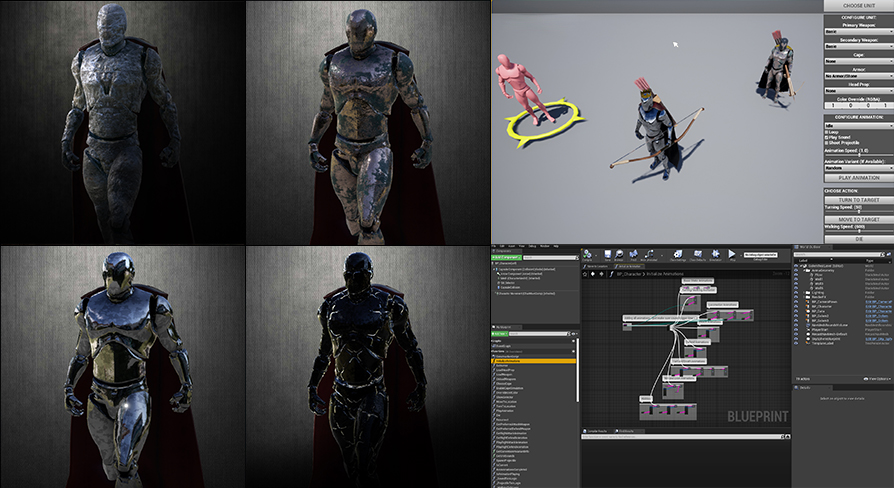Open the Primary Weapon dropdown
The image size is (894, 488).
point(858,32)
